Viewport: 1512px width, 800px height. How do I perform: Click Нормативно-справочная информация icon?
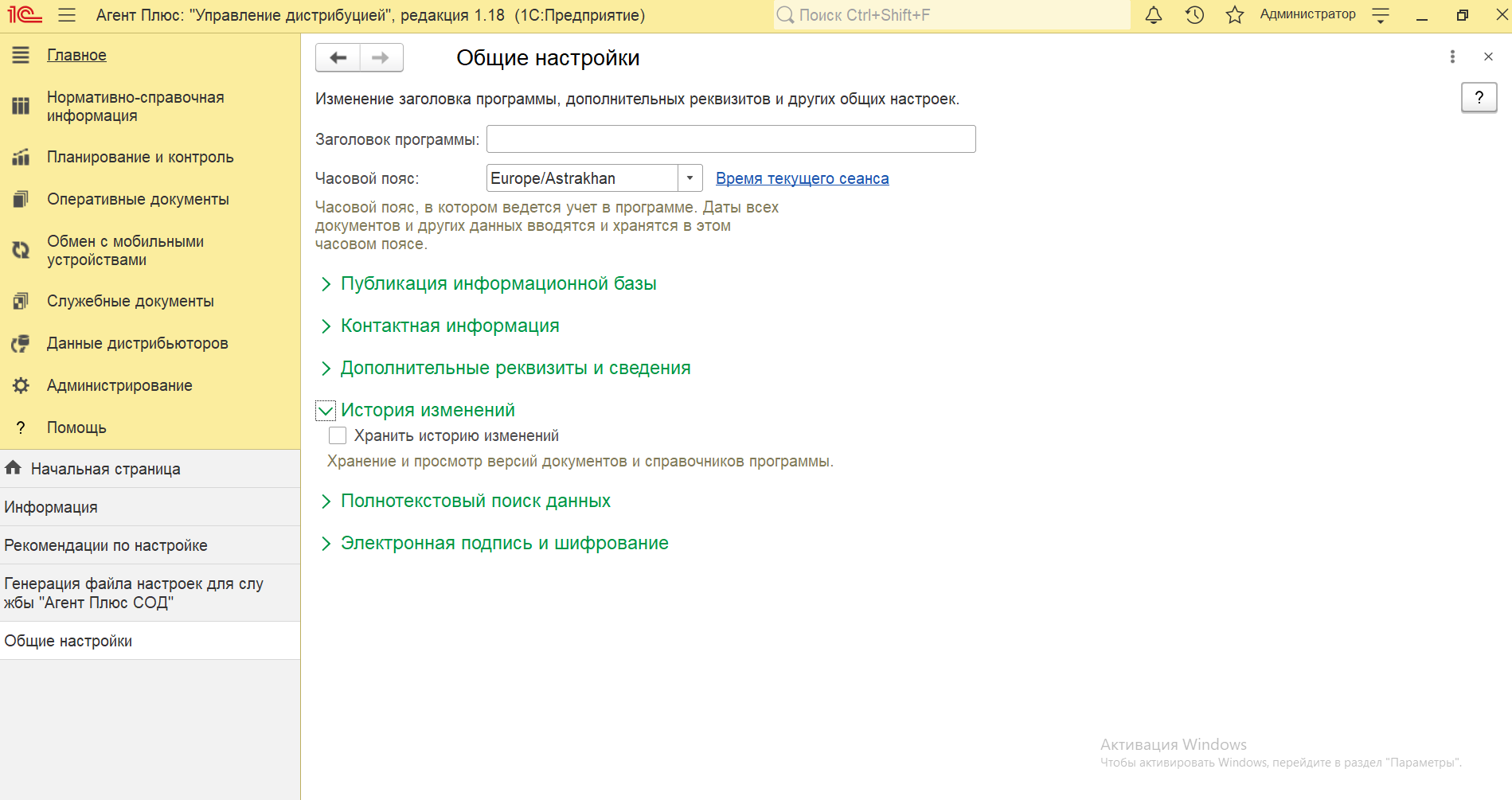(x=21, y=106)
